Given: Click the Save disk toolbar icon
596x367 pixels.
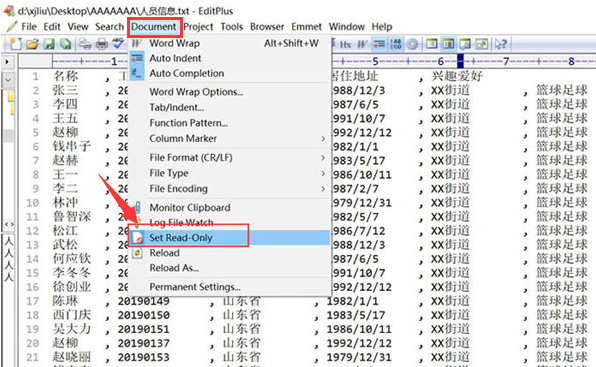Looking at the screenshot, I should coord(49,44).
